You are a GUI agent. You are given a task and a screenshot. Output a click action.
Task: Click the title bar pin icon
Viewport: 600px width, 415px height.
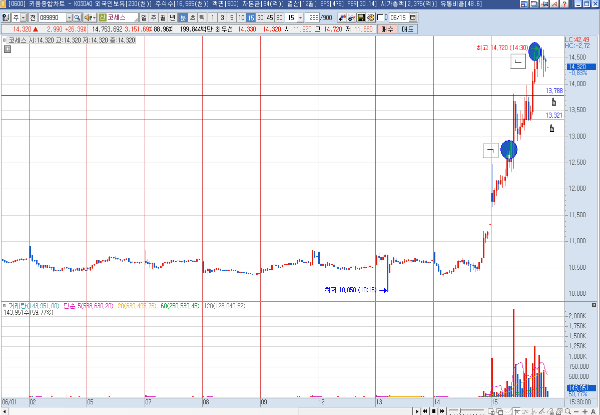point(545,4)
